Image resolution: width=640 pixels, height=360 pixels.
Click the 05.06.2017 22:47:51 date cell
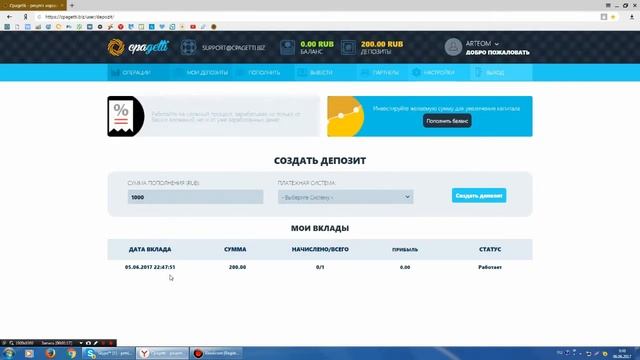point(150,267)
